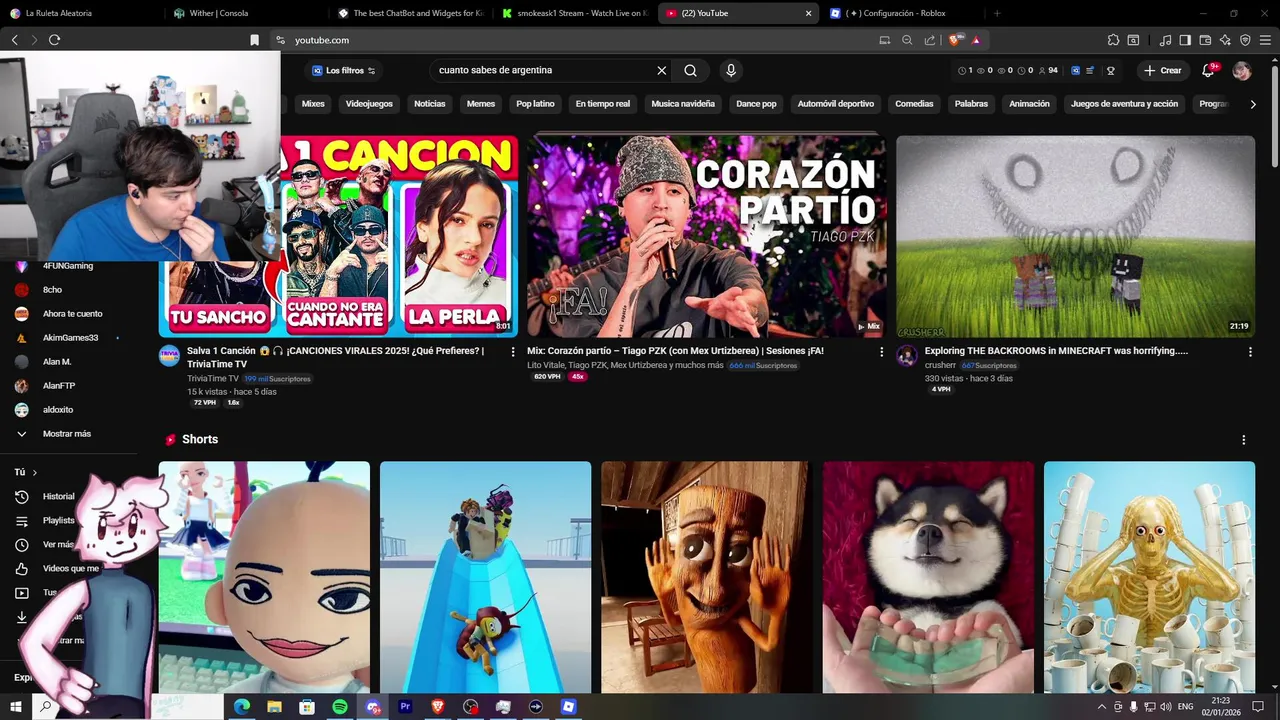Open Ahora te cuento channel
The width and height of the screenshot is (1280, 720).
[72, 314]
